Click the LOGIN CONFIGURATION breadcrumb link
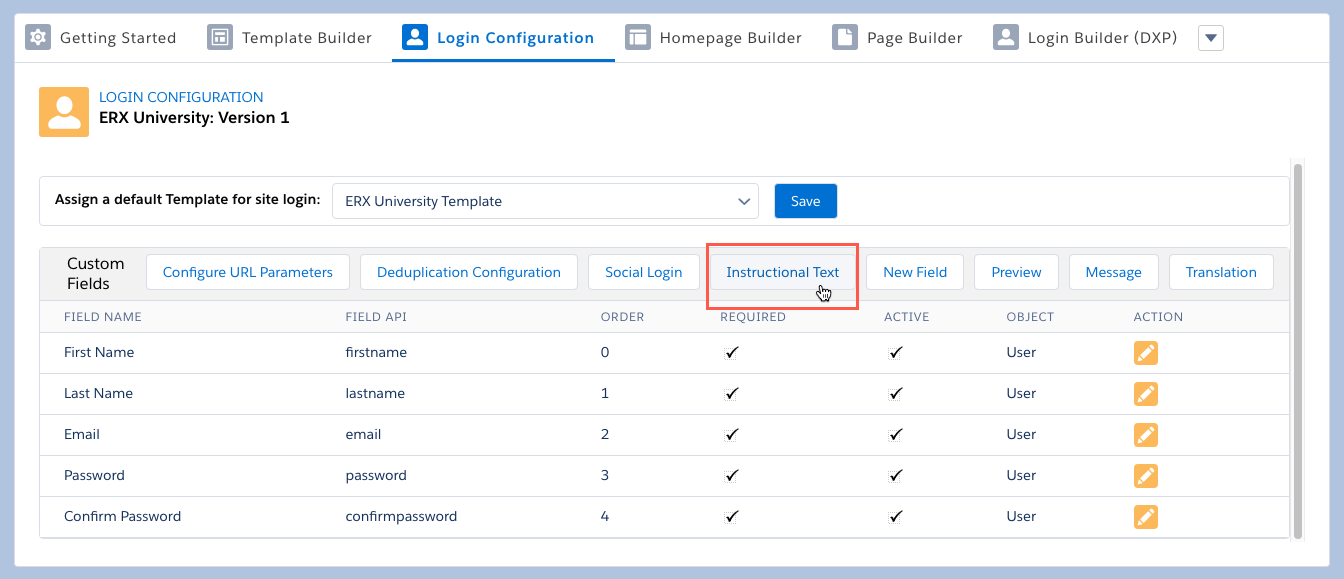 point(181,97)
